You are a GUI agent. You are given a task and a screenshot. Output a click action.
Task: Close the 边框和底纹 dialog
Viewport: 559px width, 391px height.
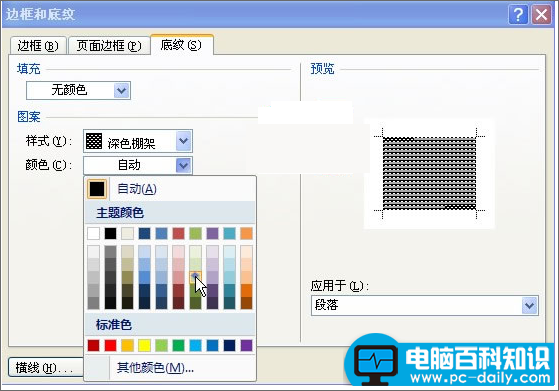click(x=542, y=15)
